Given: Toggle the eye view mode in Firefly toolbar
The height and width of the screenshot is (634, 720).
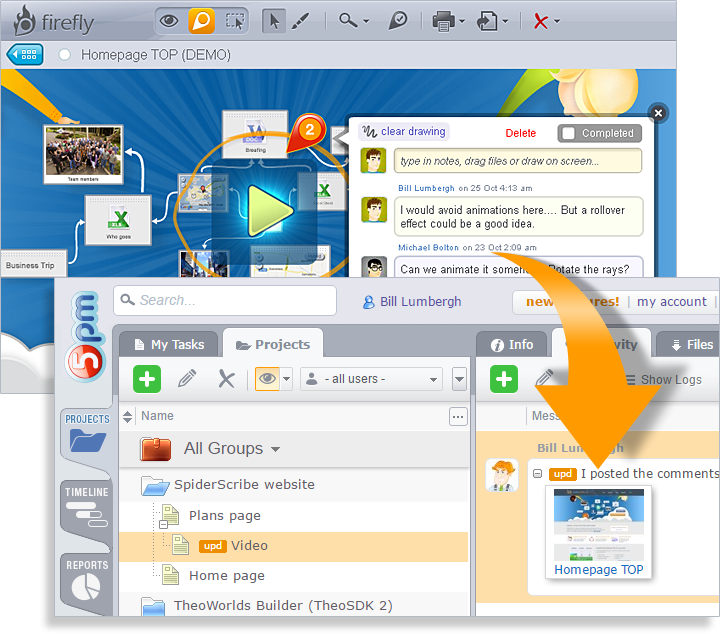Looking at the screenshot, I should click(x=170, y=21).
